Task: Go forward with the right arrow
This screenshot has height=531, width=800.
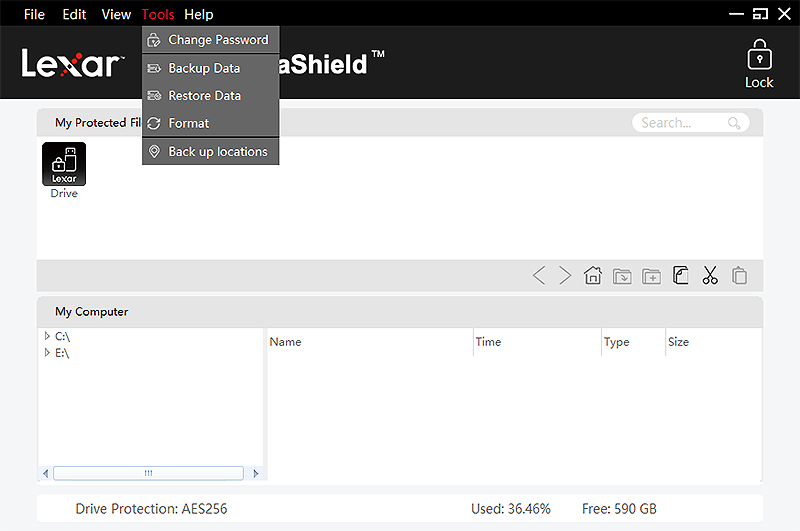Action: click(x=565, y=276)
